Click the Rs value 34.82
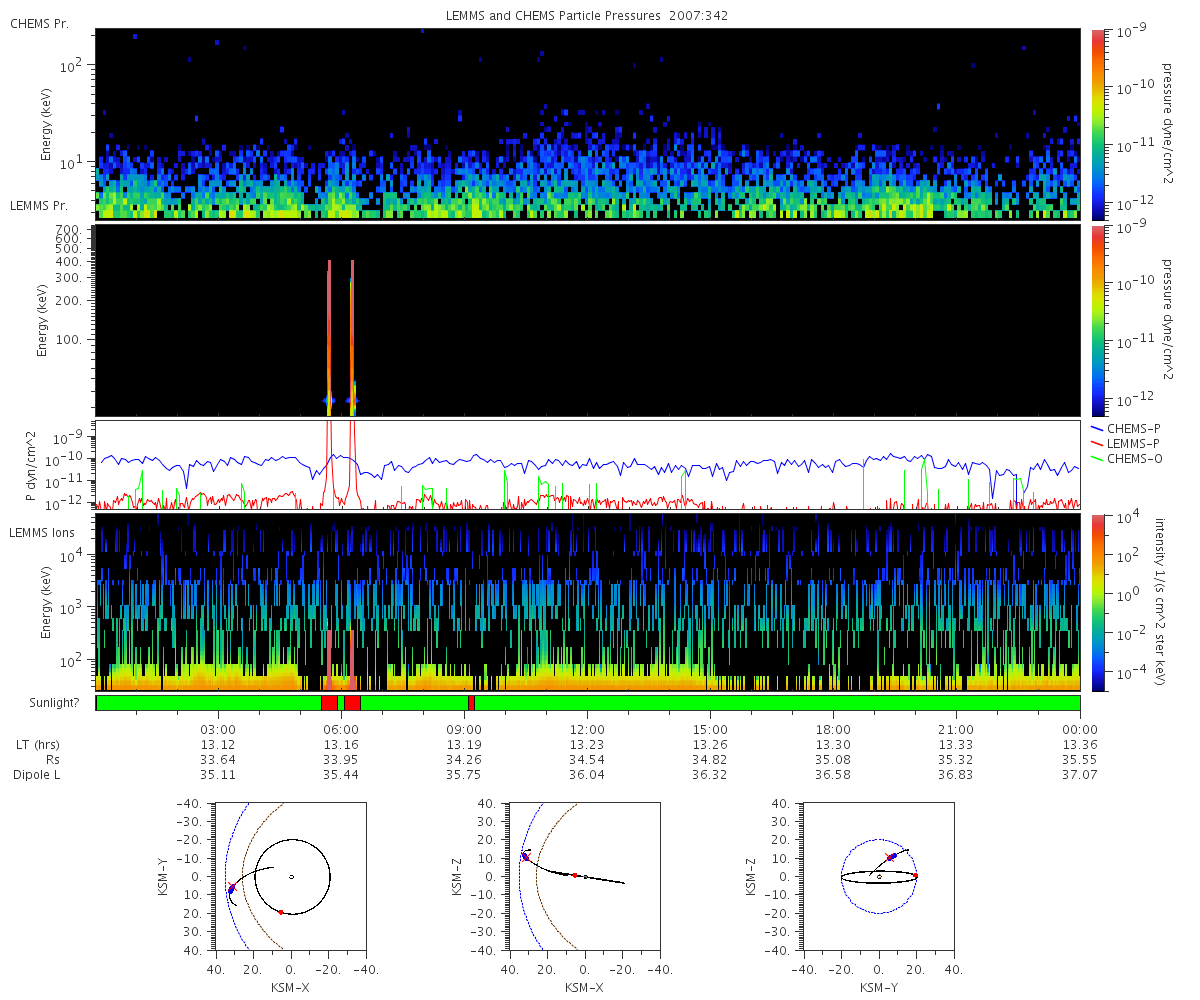Screen dimensions: 1200x1000 [x=710, y=759]
